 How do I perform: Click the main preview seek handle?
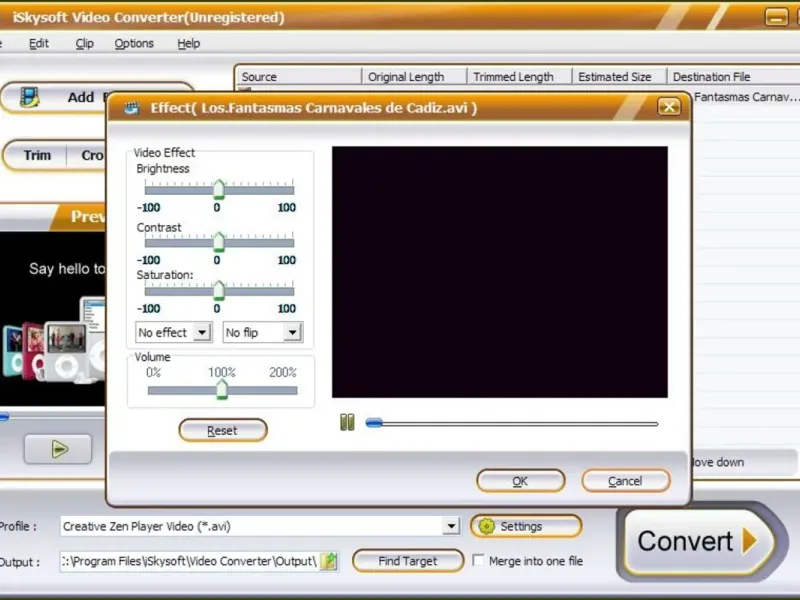click(x=4, y=417)
